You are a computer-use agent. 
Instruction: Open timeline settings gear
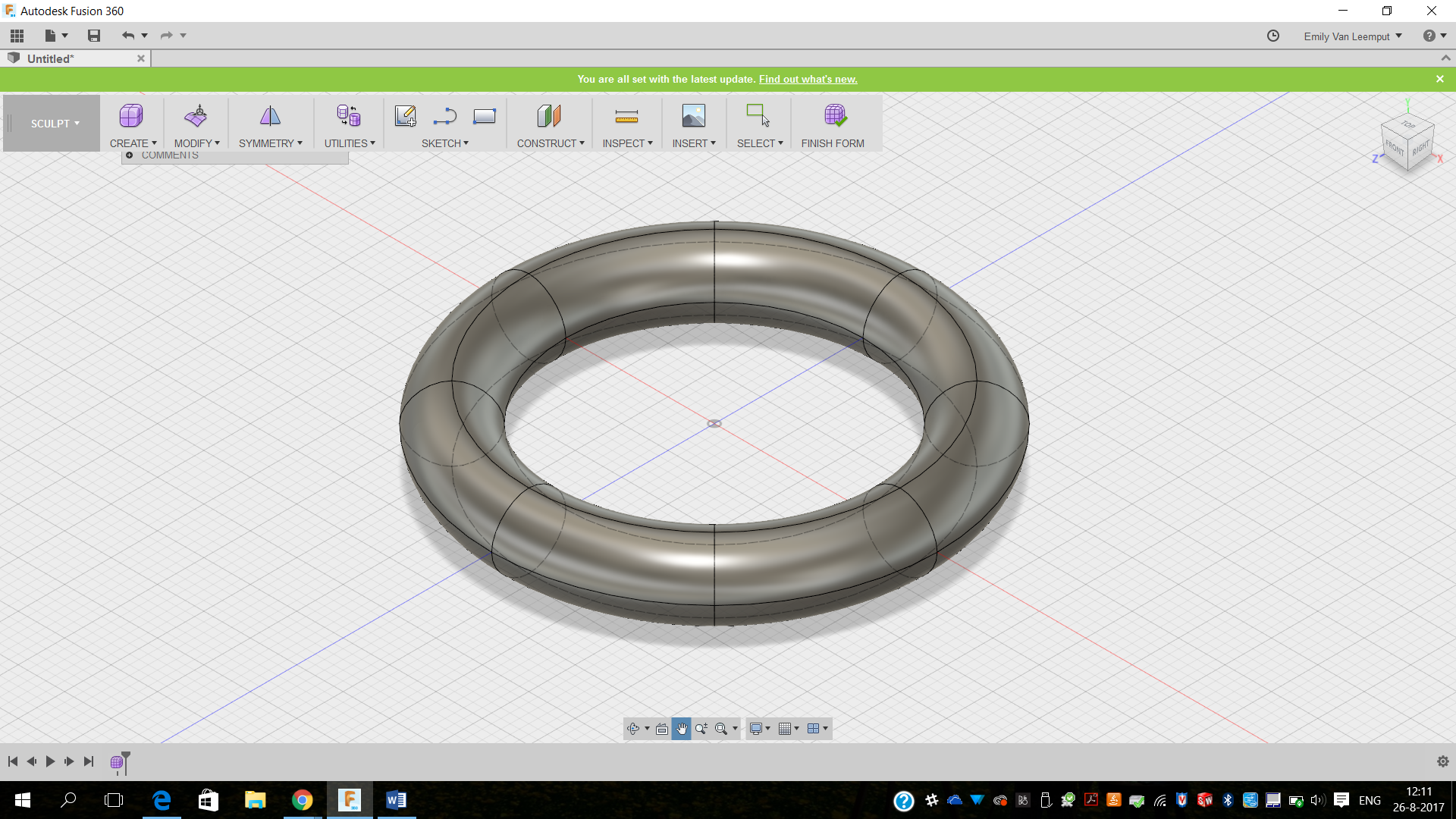tap(1443, 761)
